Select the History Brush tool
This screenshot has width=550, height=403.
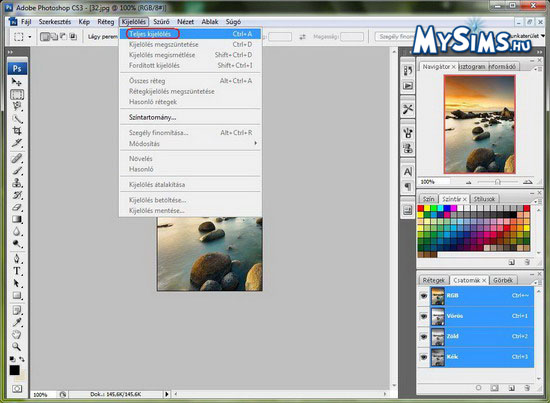[x=17, y=195]
